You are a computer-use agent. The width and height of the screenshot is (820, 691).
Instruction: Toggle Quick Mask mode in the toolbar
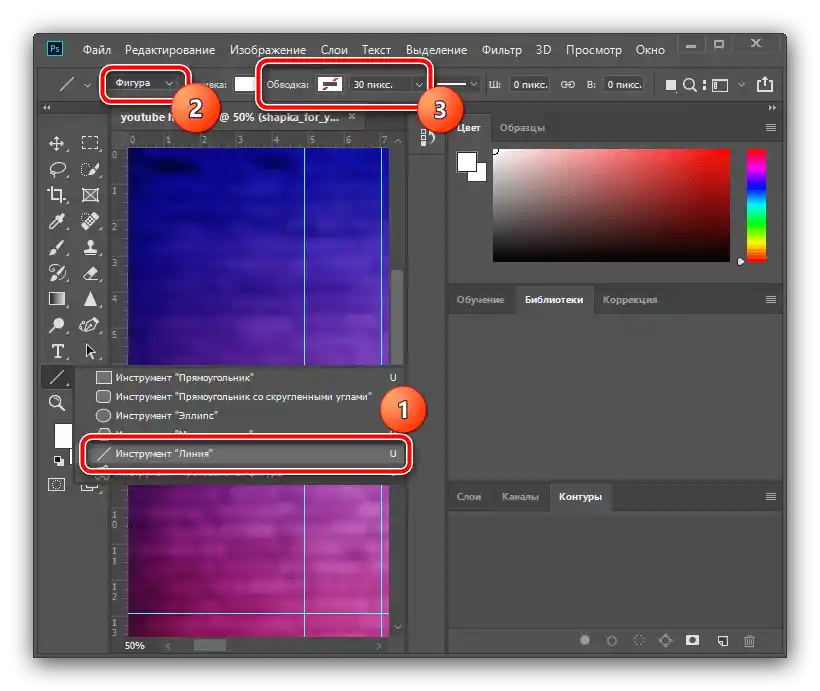(x=58, y=485)
